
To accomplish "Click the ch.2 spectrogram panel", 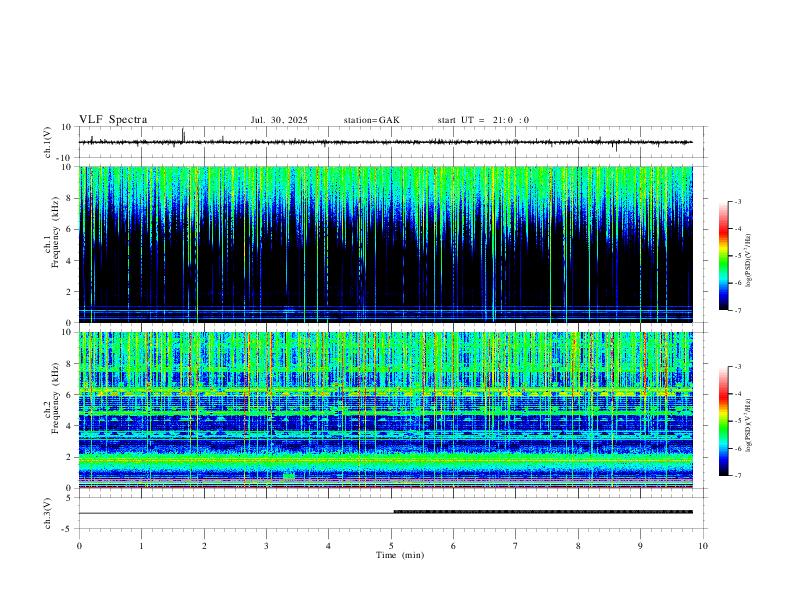I will coord(385,410).
